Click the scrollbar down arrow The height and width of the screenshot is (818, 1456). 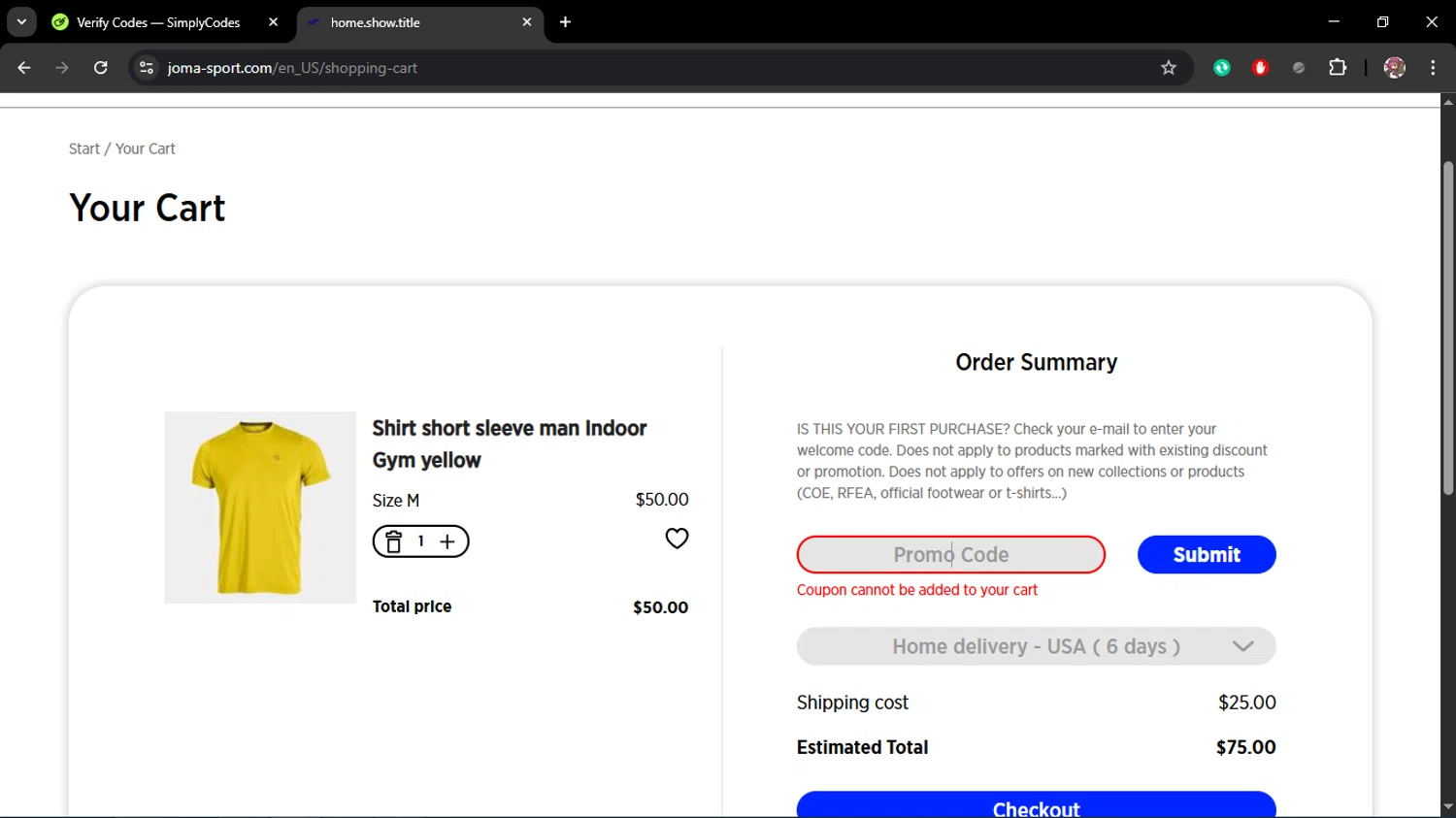[1448, 806]
